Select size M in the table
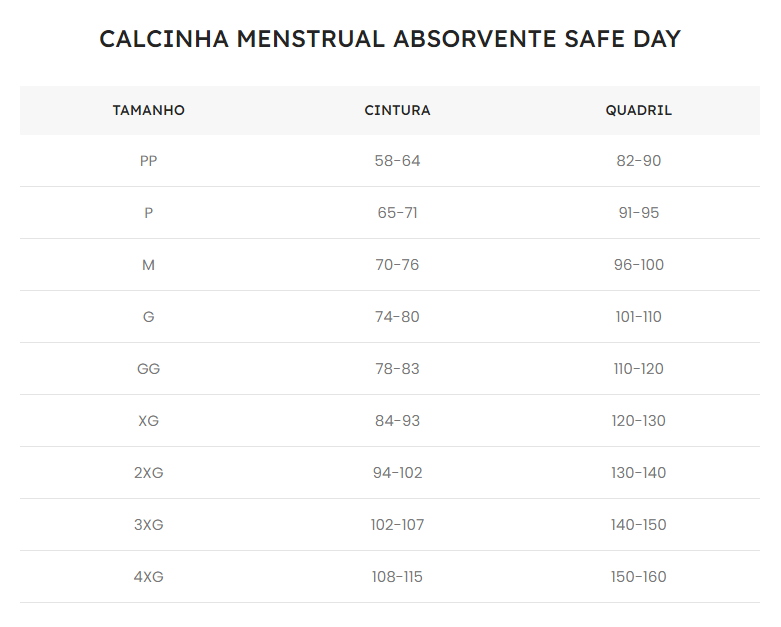This screenshot has width=781, height=627. [x=148, y=265]
